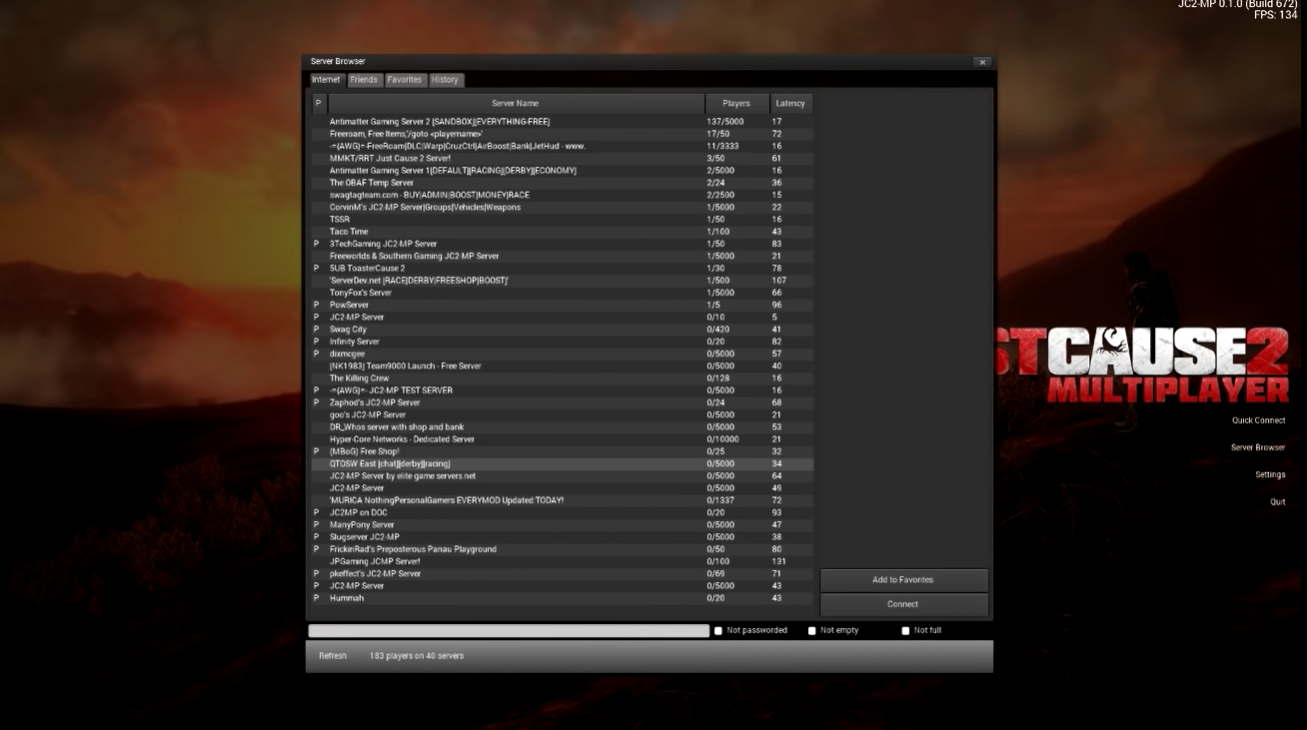Select the 5UB ToasterCause 2 server

(x=562, y=268)
